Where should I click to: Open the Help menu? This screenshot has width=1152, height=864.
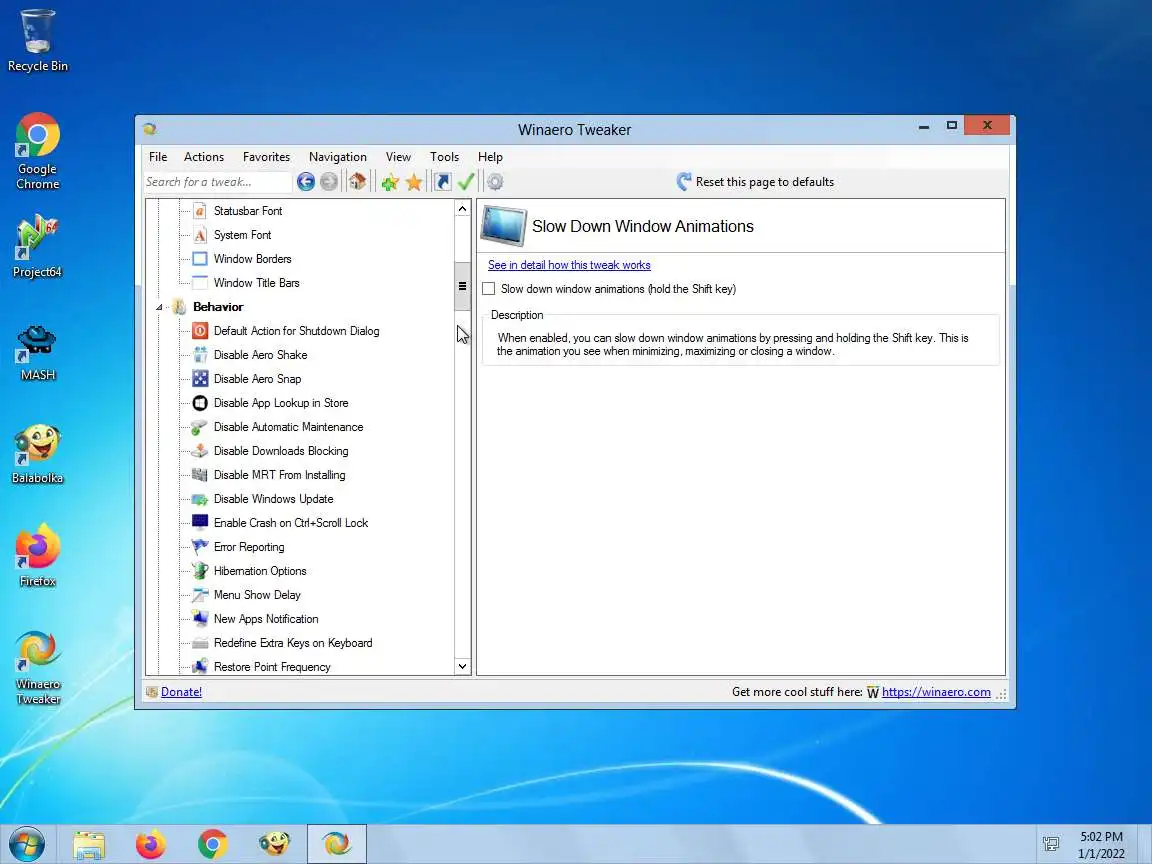pos(490,156)
